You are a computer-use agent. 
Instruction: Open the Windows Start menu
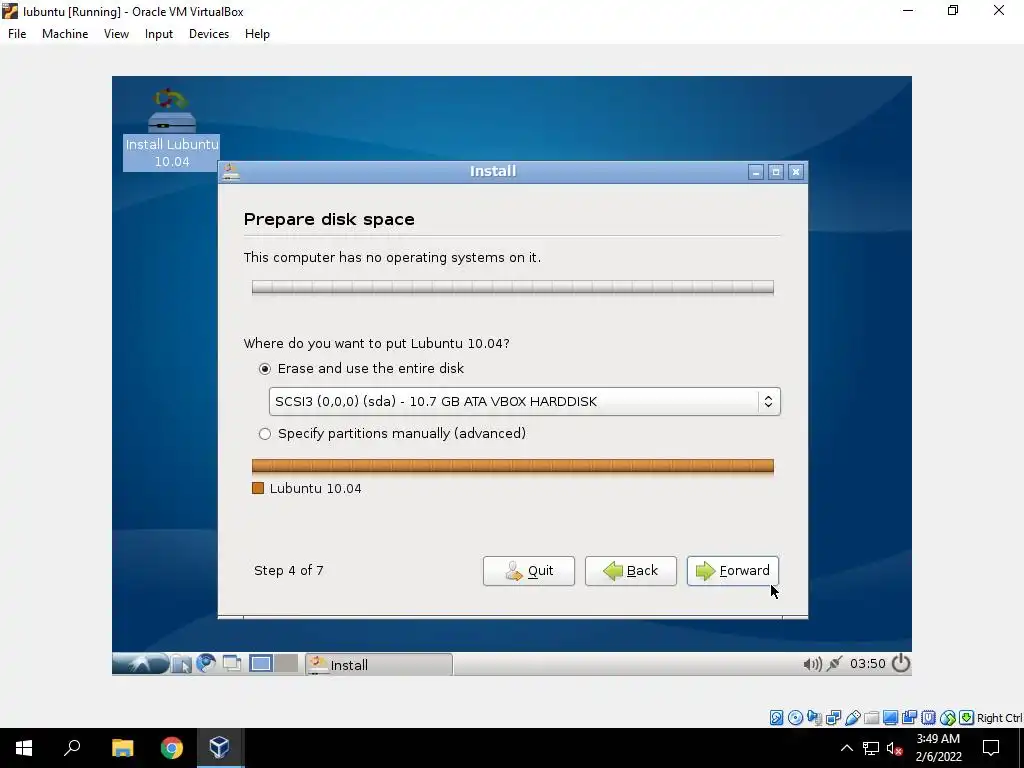(24, 748)
